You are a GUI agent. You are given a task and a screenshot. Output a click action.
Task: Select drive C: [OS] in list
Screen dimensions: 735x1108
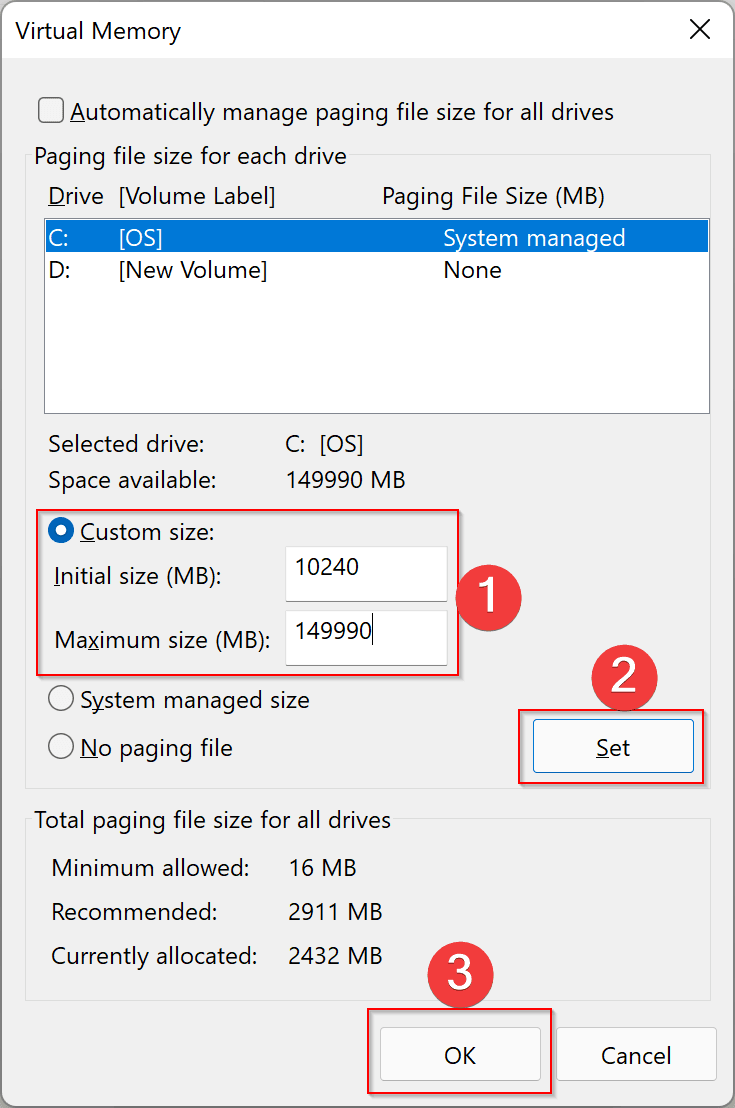click(140, 238)
